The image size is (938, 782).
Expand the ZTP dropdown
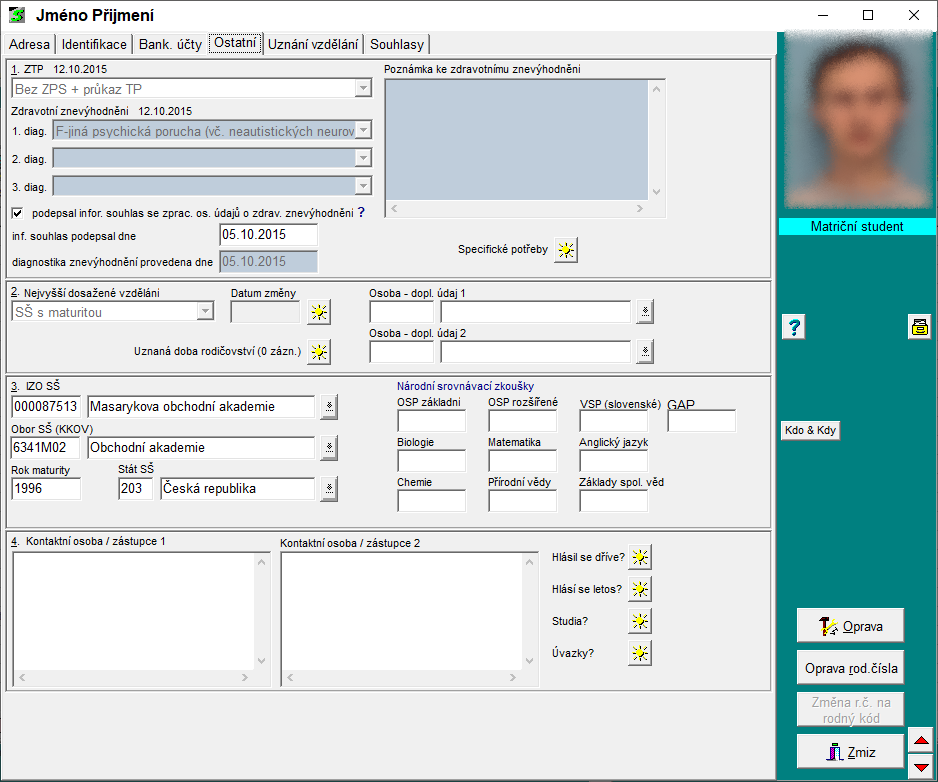(x=363, y=90)
